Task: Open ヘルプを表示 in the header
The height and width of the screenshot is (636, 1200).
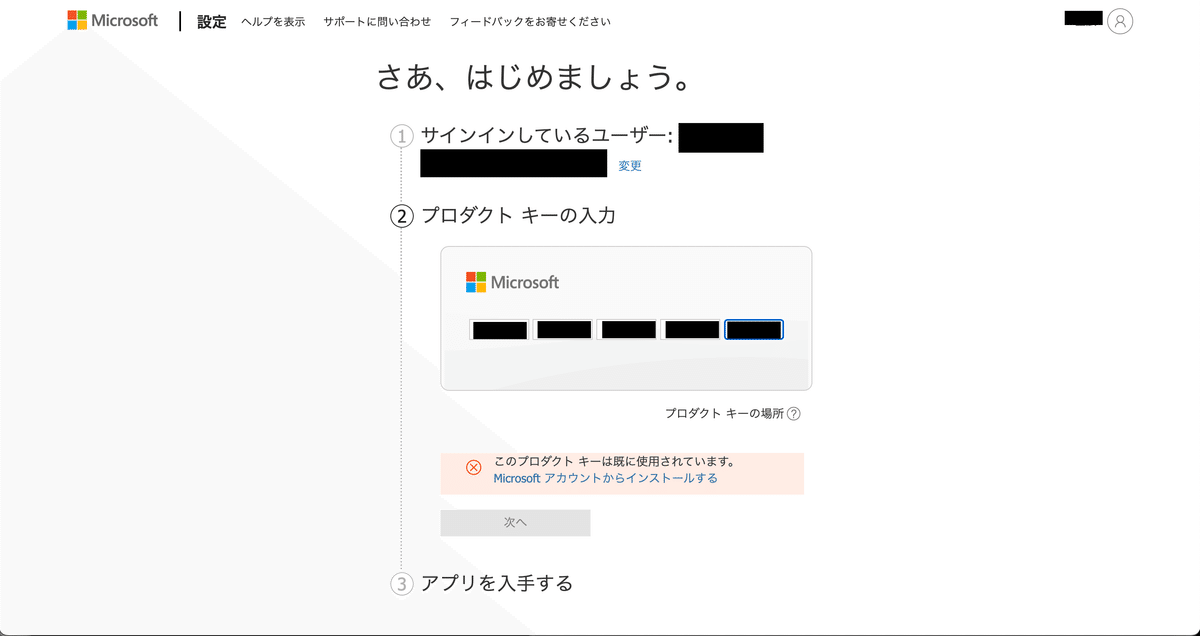Action: [x=273, y=22]
